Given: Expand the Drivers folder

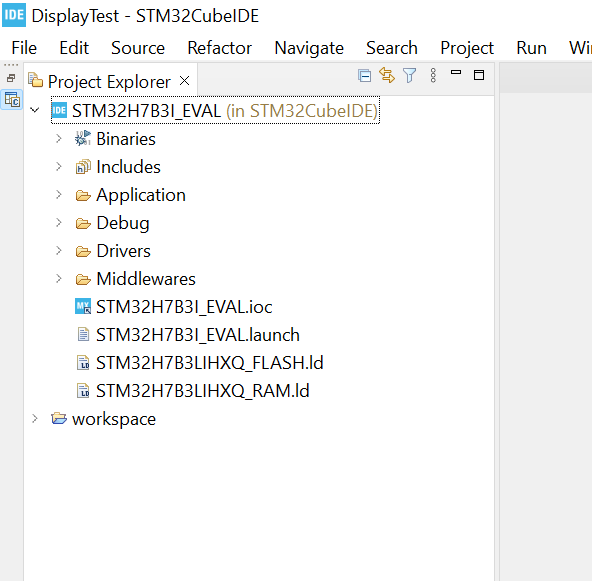Looking at the screenshot, I should pos(59,250).
